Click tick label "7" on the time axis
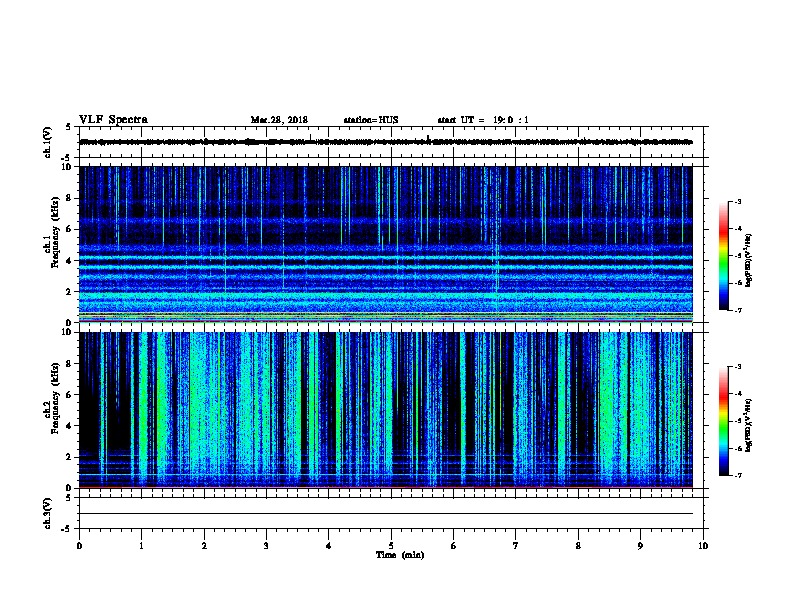792x612 pixels. point(516,546)
